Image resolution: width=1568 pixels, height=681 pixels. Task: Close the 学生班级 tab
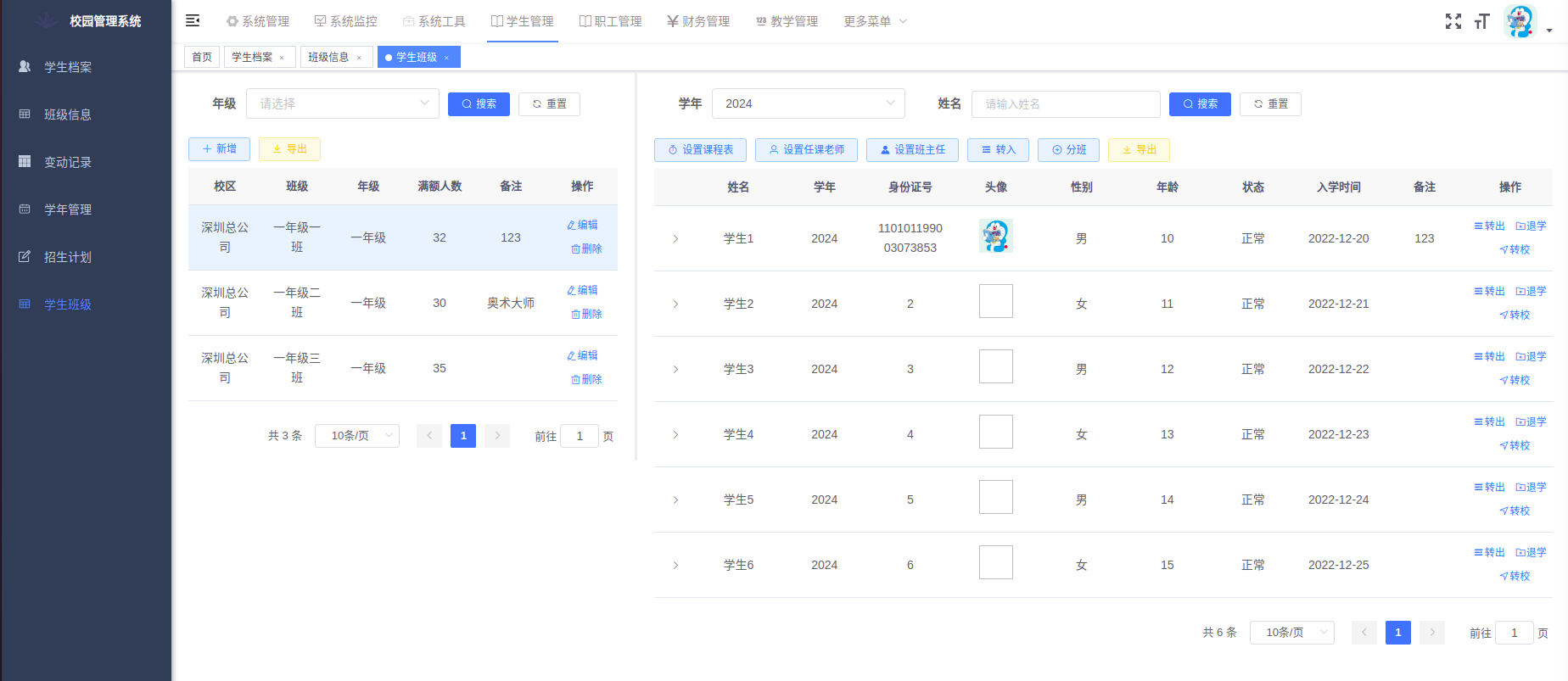point(446,58)
